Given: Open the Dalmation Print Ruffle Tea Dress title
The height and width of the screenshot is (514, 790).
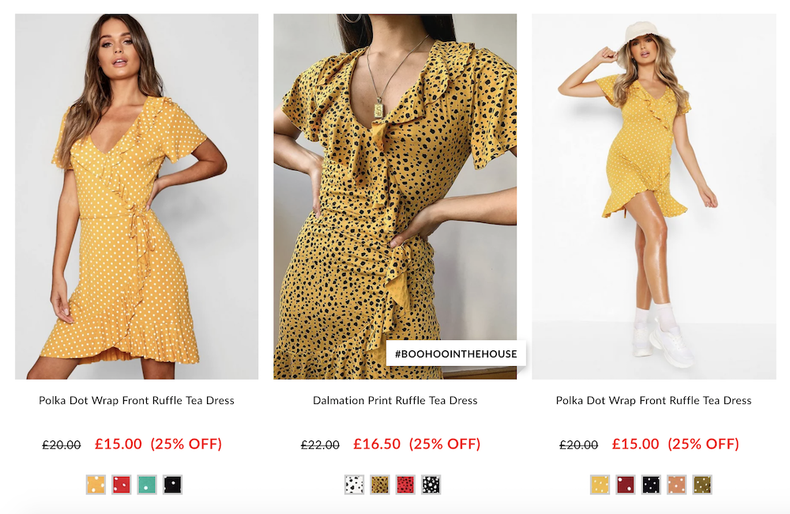Looking at the screenshot, I should (395, 400).
